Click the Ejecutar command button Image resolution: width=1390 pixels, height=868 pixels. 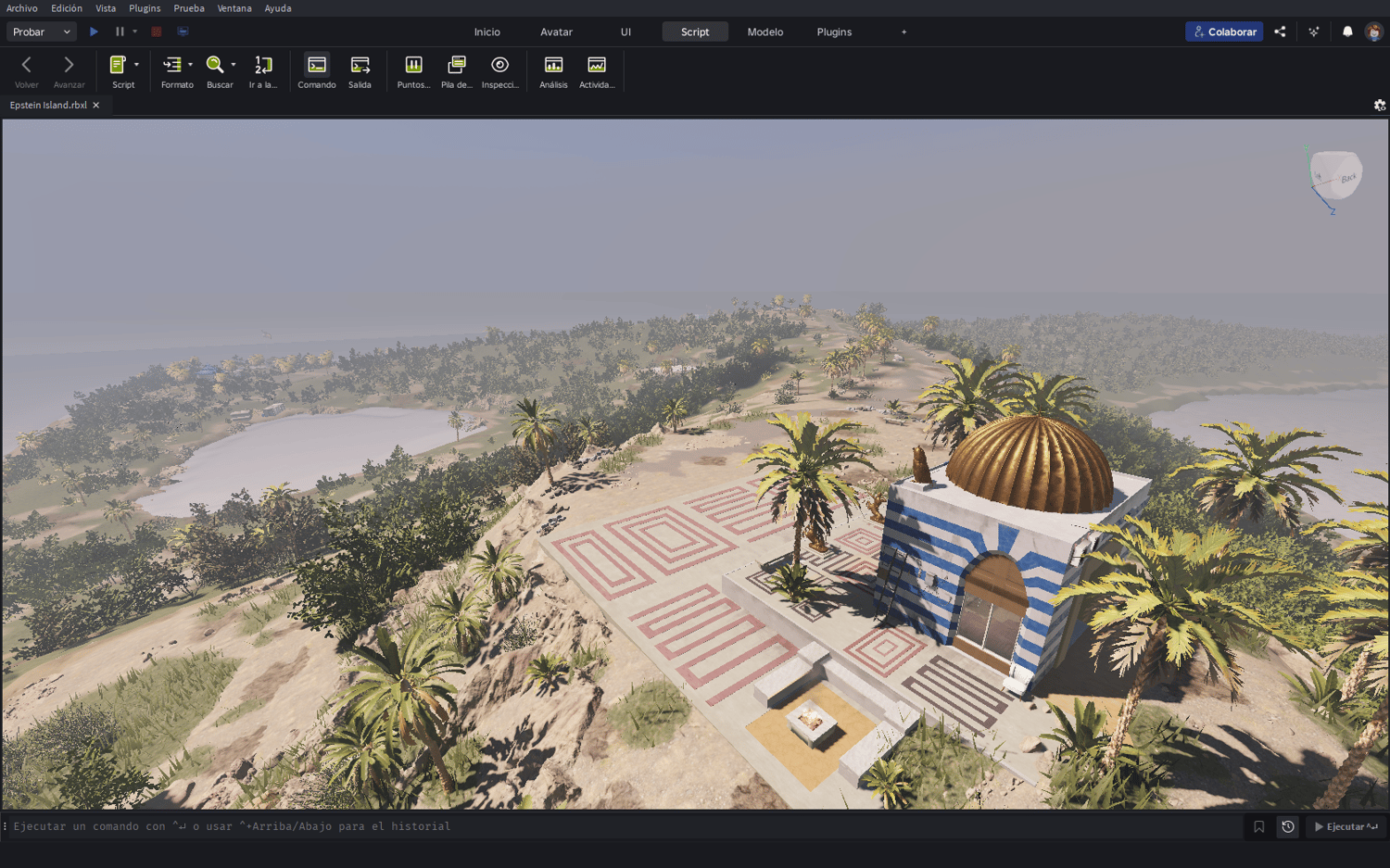coord(1346,826)
